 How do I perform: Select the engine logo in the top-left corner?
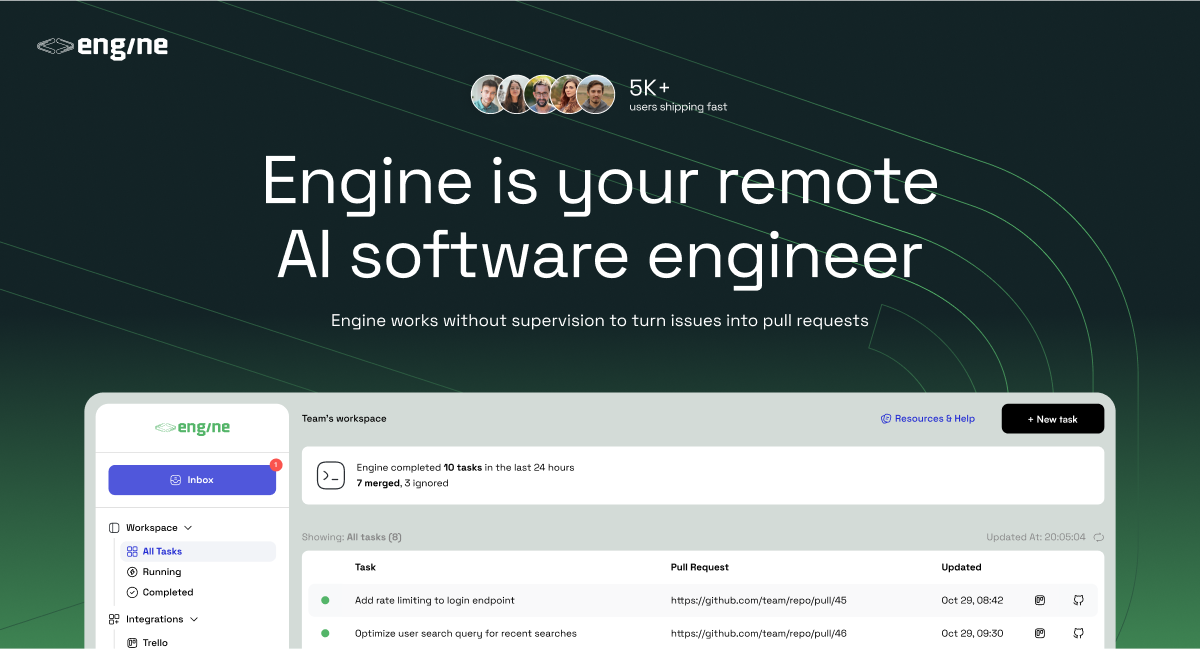coord(103,46)
